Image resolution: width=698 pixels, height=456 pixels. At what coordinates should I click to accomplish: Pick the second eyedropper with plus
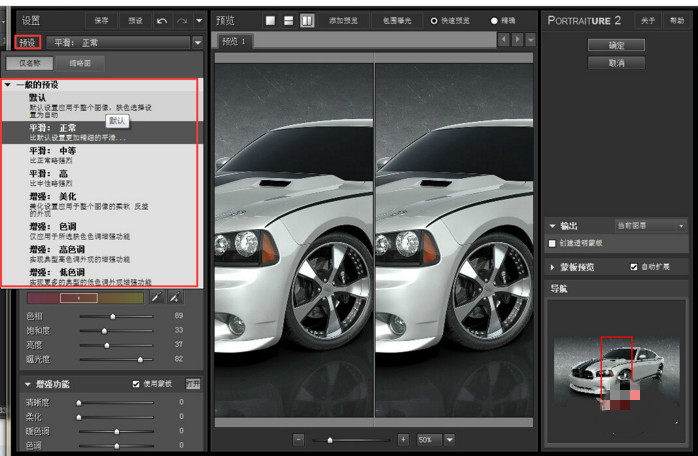(x=174, y=297)
